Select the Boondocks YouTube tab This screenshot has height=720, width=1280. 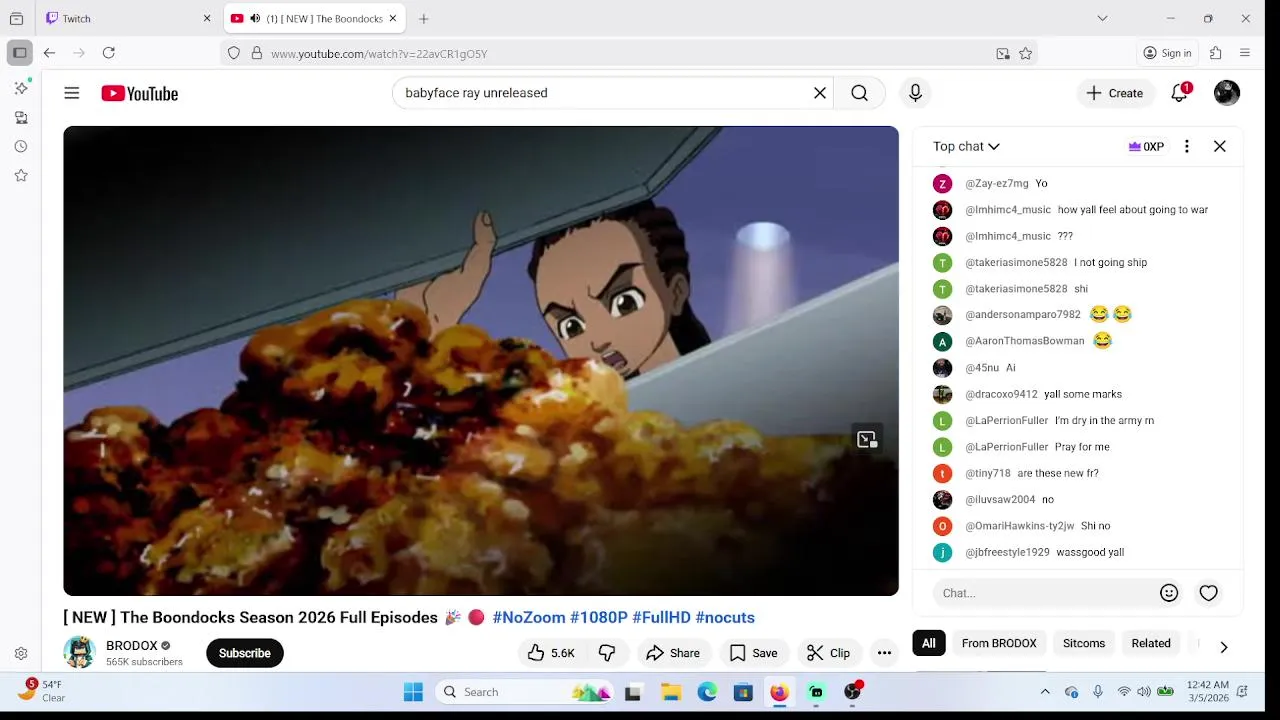pos(314,18)
